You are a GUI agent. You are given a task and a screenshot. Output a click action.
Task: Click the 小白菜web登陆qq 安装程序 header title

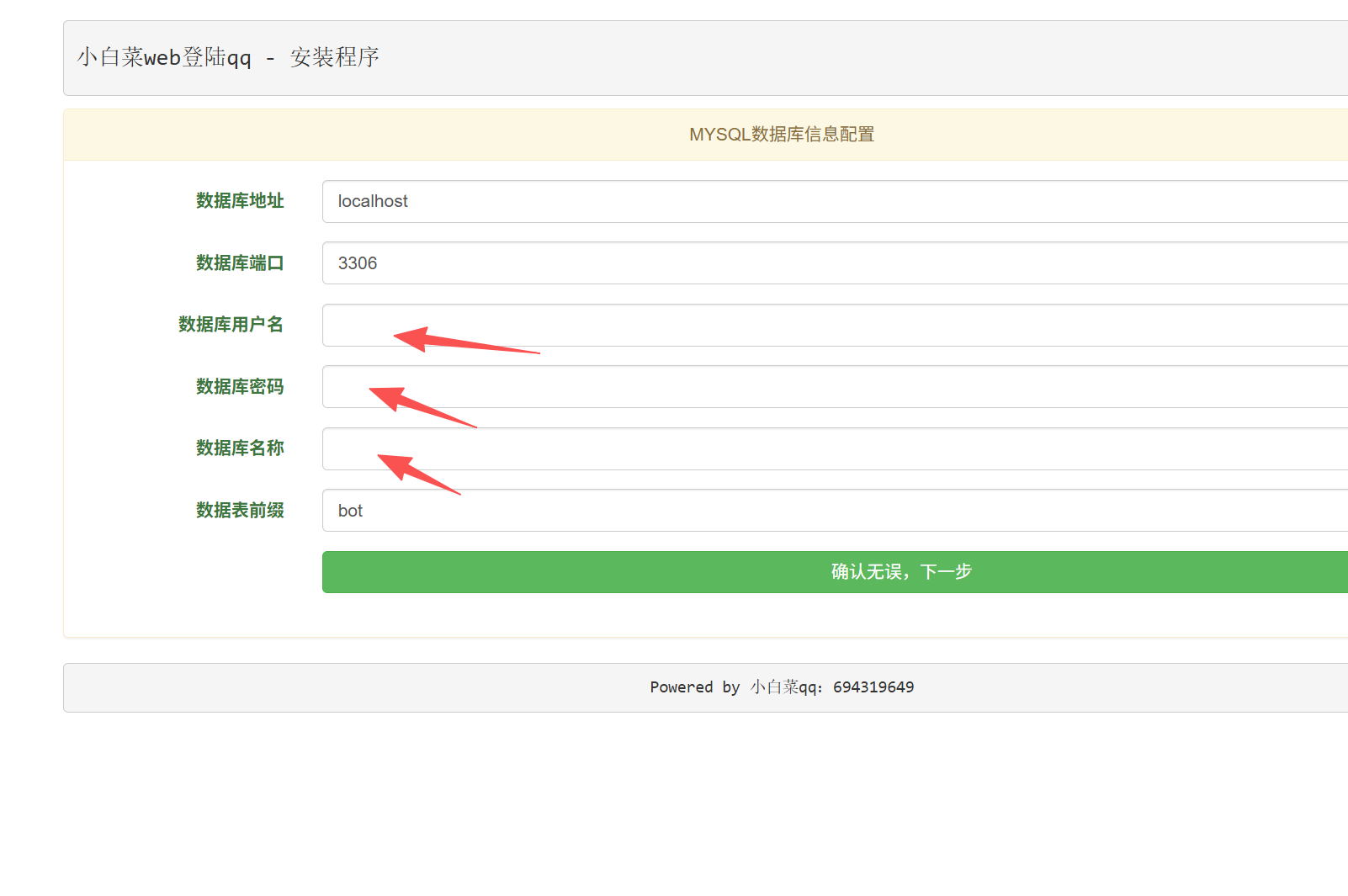click(x=228, y=57)
